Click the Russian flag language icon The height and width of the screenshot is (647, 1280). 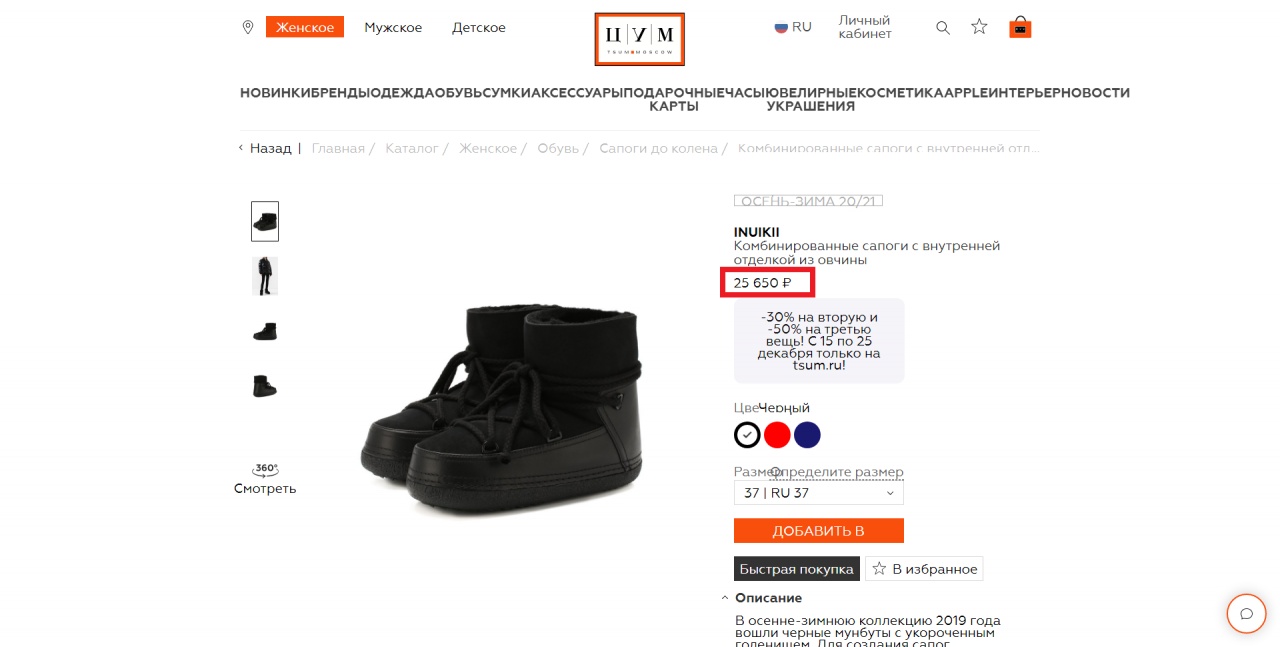(781, 27)
